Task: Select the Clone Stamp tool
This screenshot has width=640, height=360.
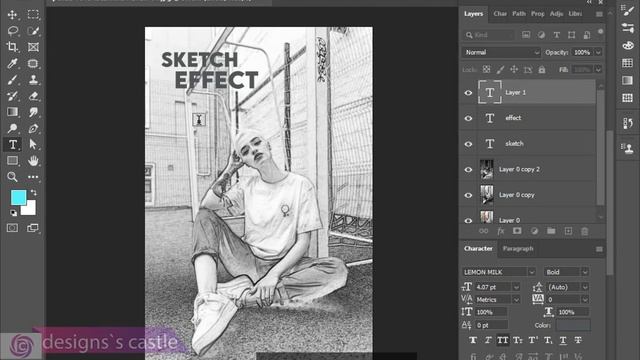Action: 33,80
